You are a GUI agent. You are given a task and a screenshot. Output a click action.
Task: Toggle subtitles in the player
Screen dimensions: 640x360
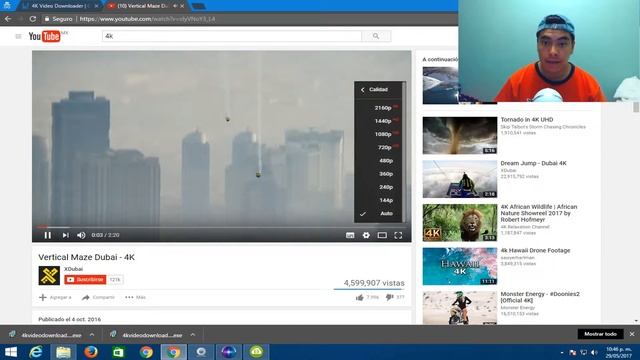point(350,235)
